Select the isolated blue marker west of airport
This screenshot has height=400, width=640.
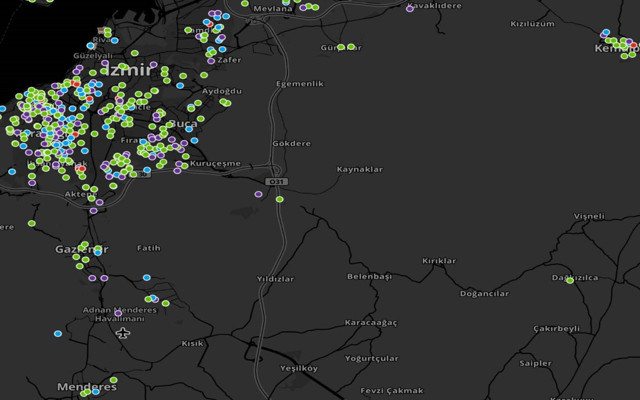58,333
